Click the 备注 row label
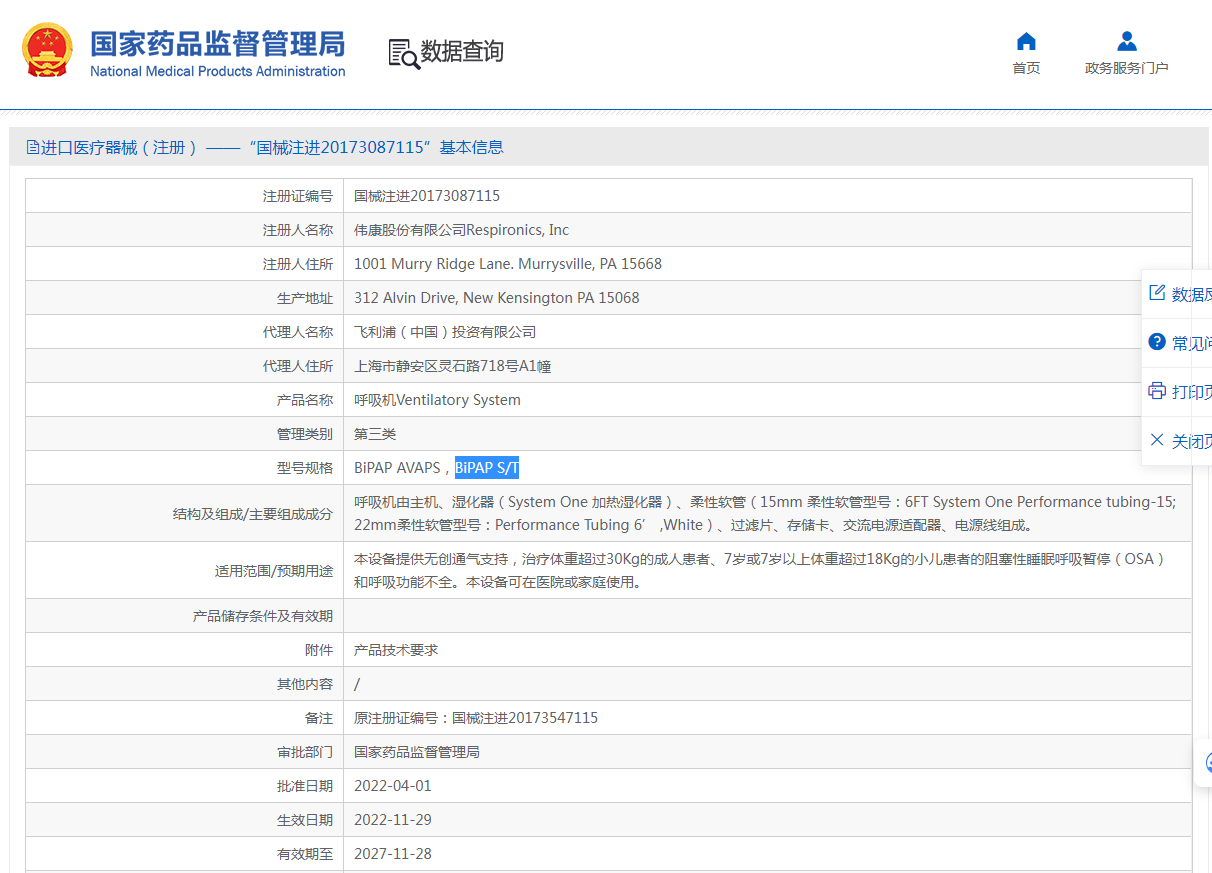Screen dimensions: 1212x873 click(319, 718)
